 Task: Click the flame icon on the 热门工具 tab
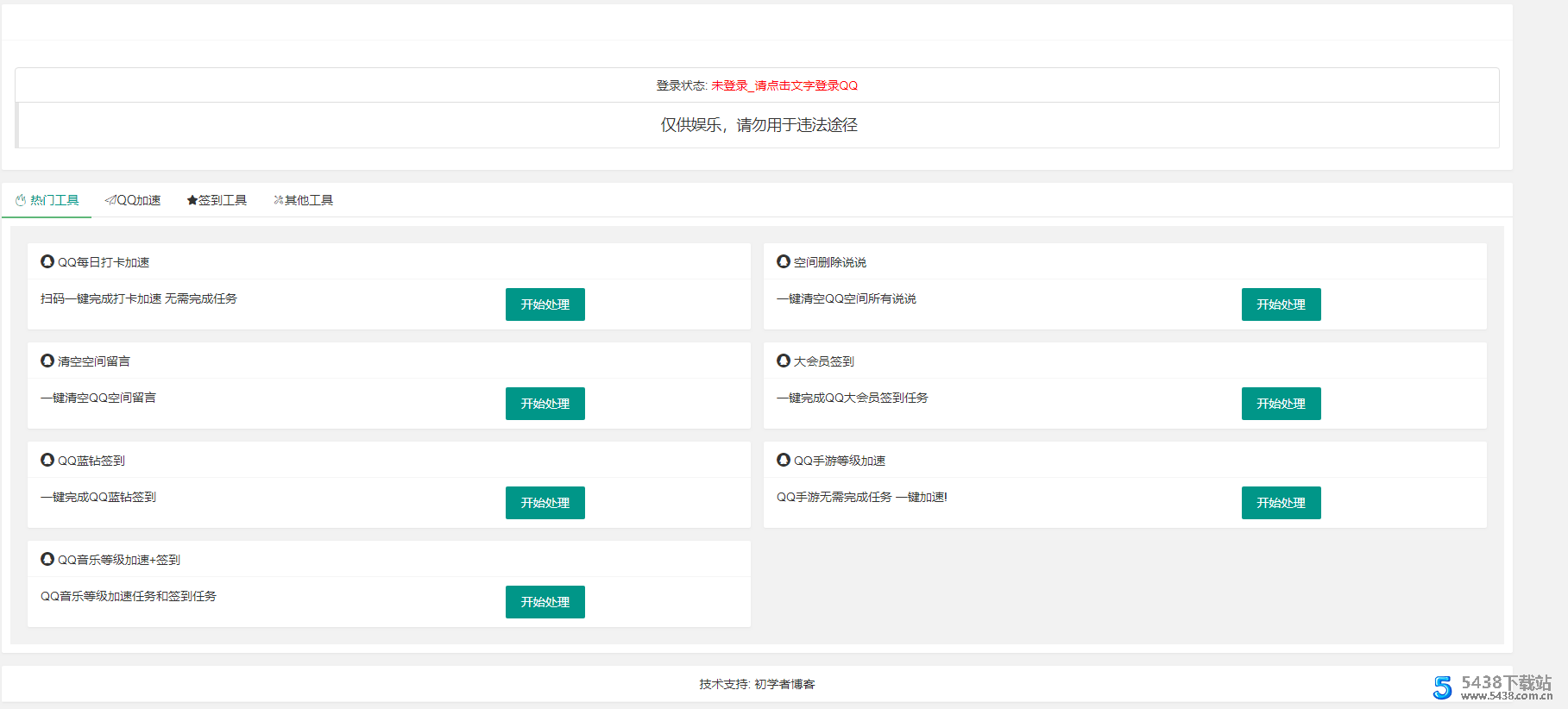pyautogui.click(x=21, y=200)
